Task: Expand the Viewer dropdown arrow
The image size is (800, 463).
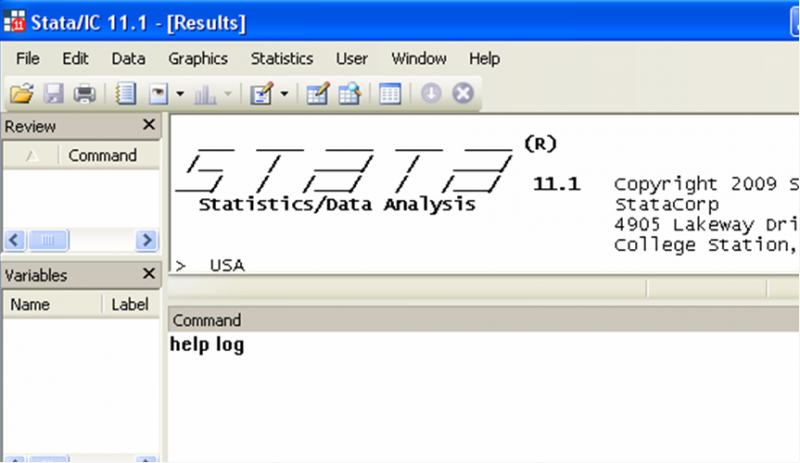Action: (x=180, y=94)
